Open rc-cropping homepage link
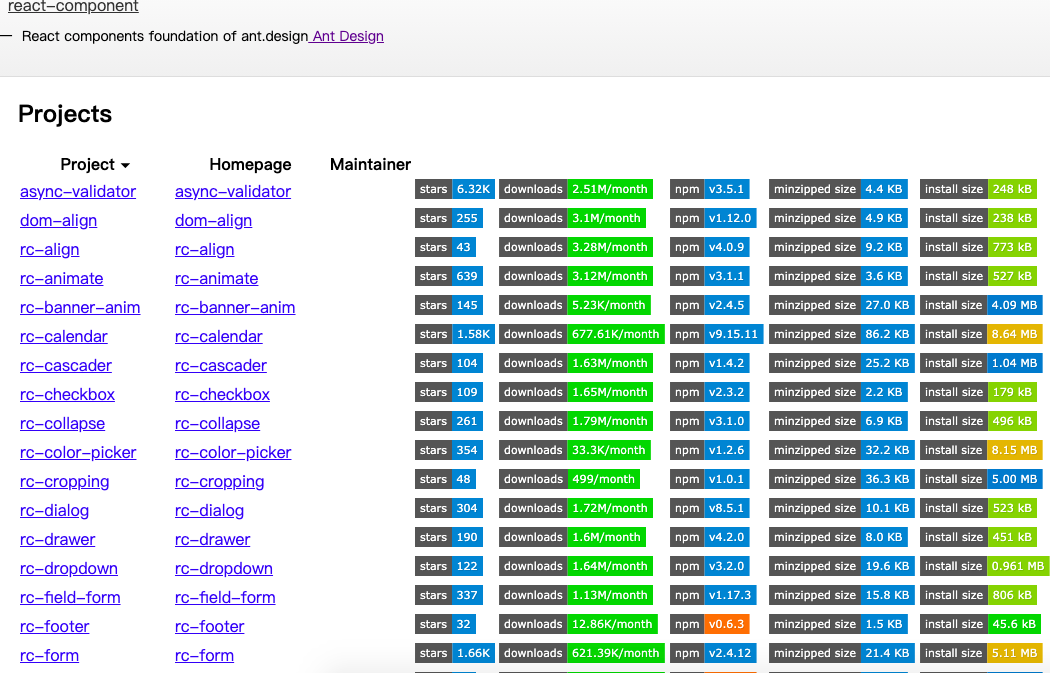1050x673 pixels. tap(220, 481)
